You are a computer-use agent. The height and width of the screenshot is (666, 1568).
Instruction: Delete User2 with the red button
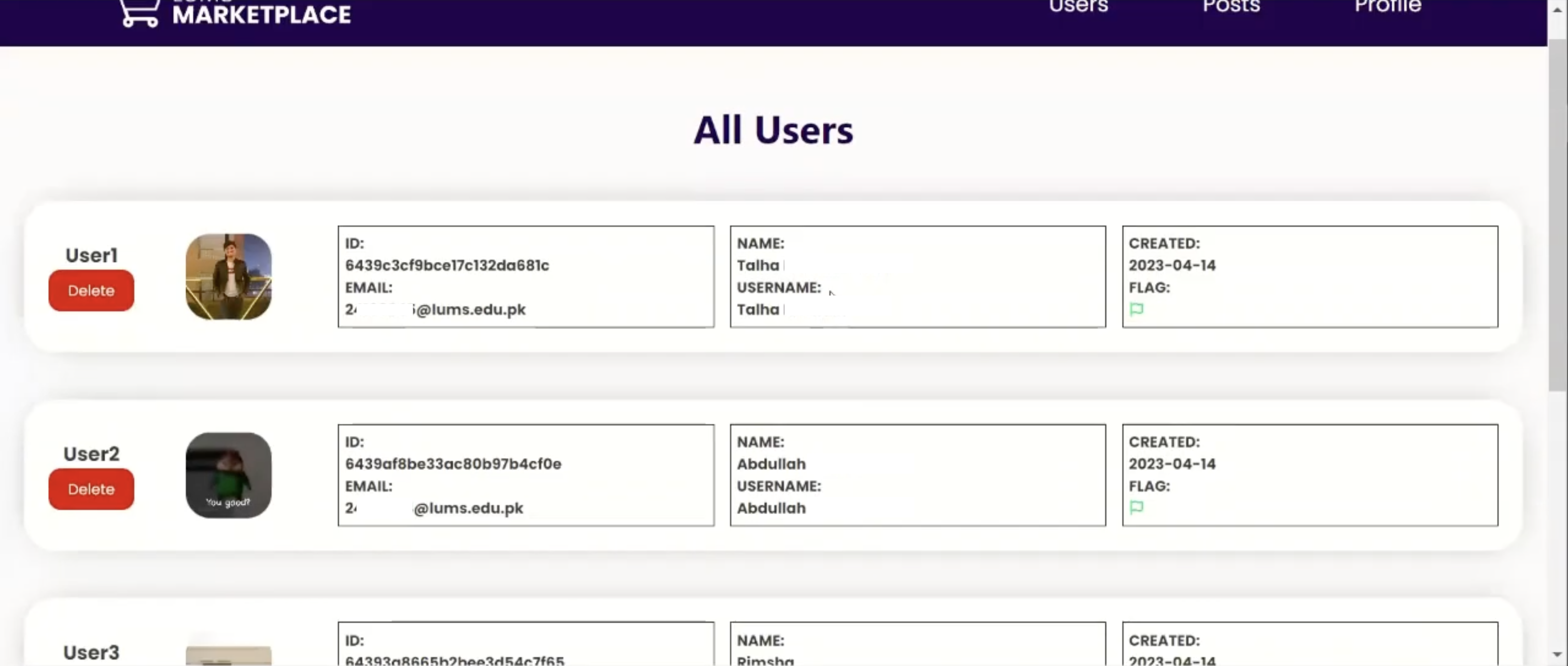click(91, 489)
